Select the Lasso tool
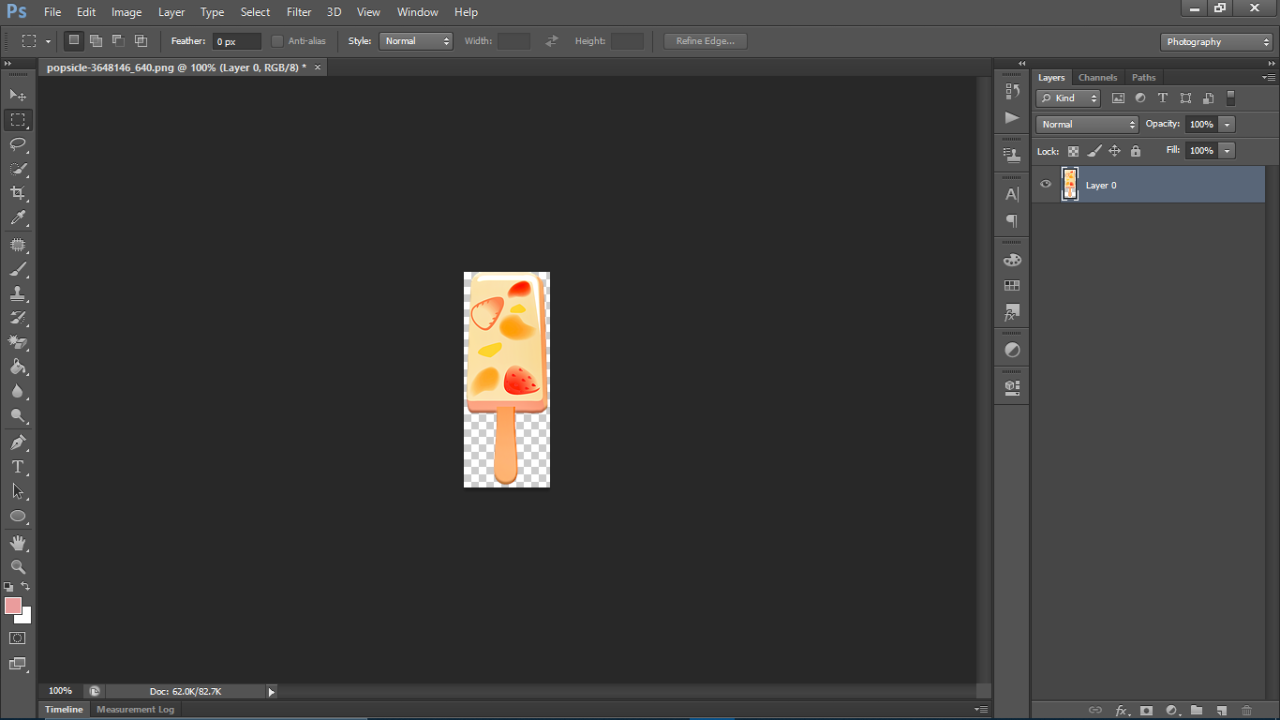 [x=18, y=144]
